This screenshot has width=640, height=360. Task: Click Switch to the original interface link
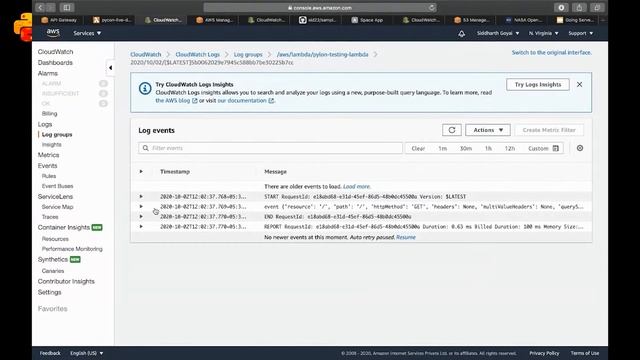(x=551, y=52)
